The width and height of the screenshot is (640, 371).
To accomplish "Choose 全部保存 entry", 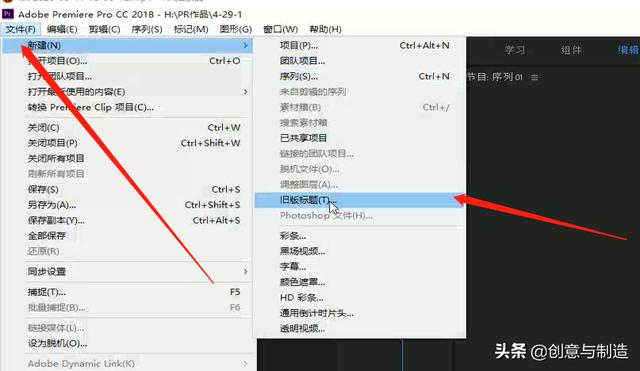I will pyautogui.click(x=128, y=236).
